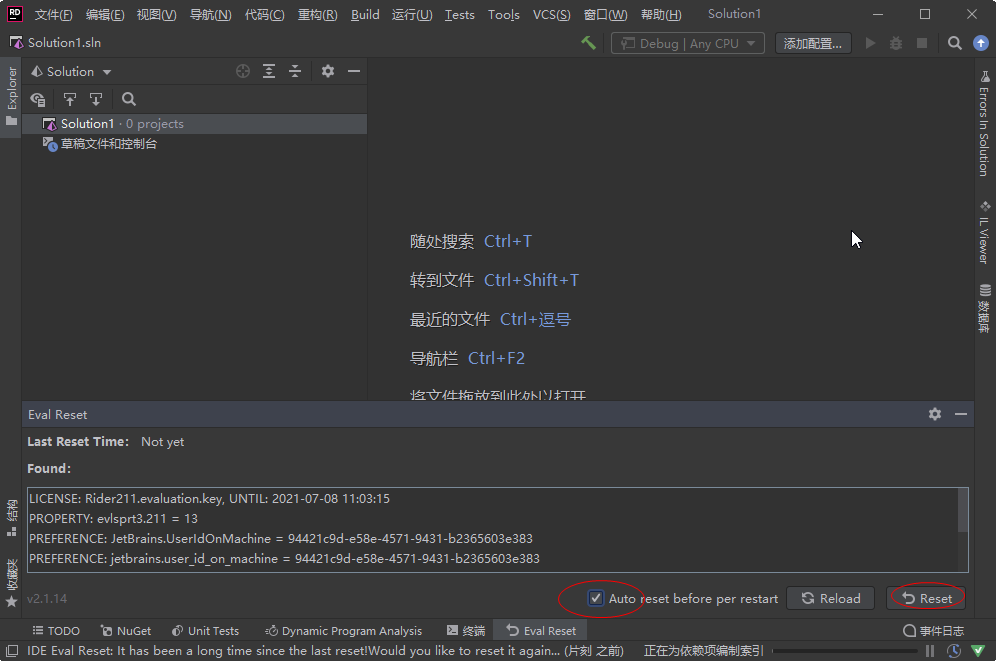
Task: Open the Tools menu
Action: tap(504, 15)
